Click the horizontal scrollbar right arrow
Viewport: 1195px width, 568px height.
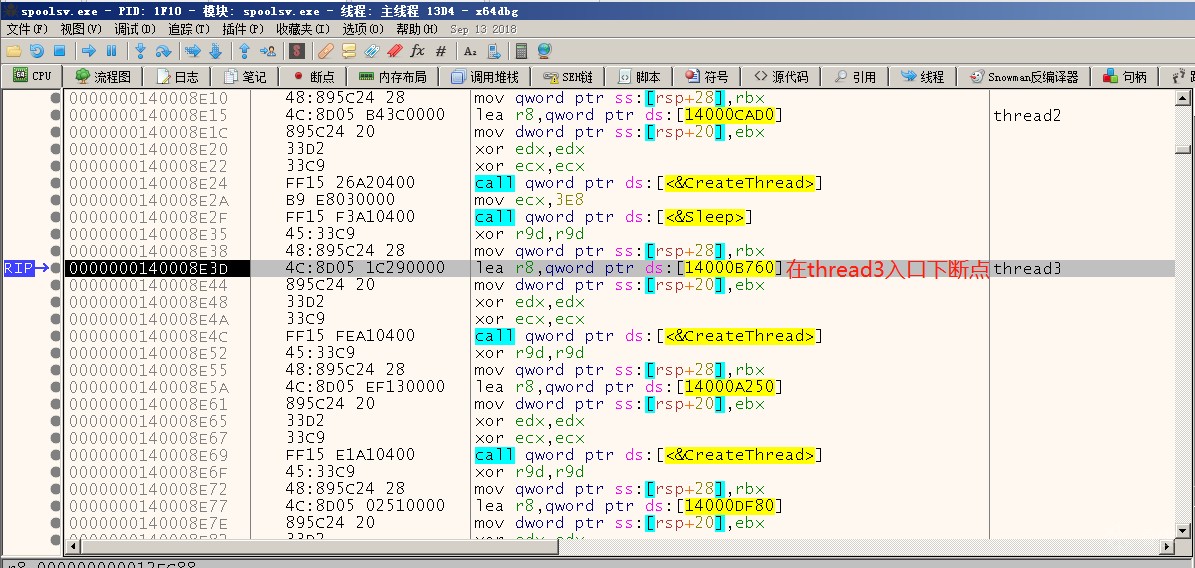pos(1168,546)
